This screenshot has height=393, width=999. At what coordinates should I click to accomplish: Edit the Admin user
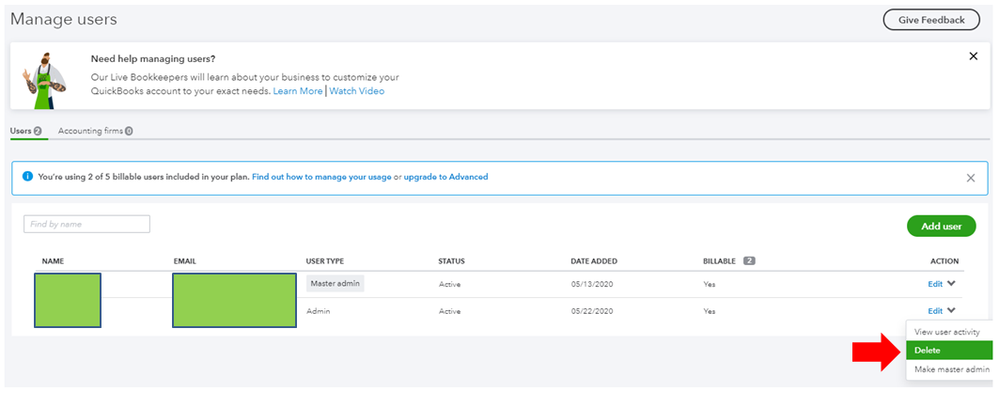coord(935,311)
